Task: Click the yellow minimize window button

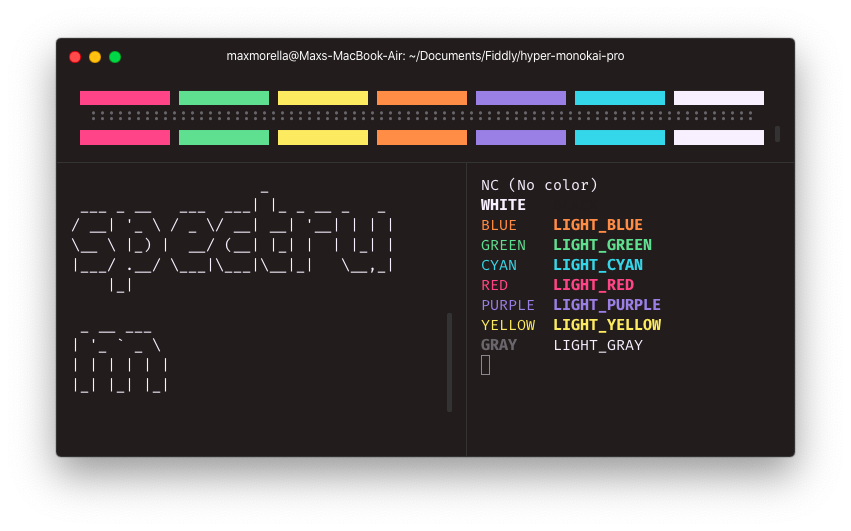Action: (x=95, y=57)
